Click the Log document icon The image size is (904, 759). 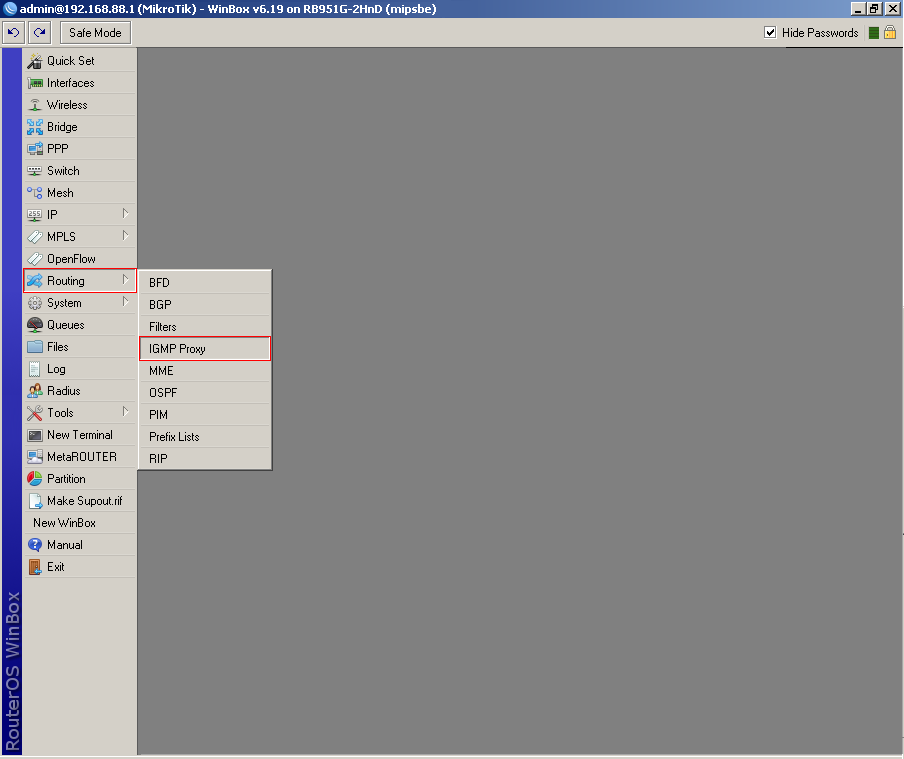tap(35, 369)
